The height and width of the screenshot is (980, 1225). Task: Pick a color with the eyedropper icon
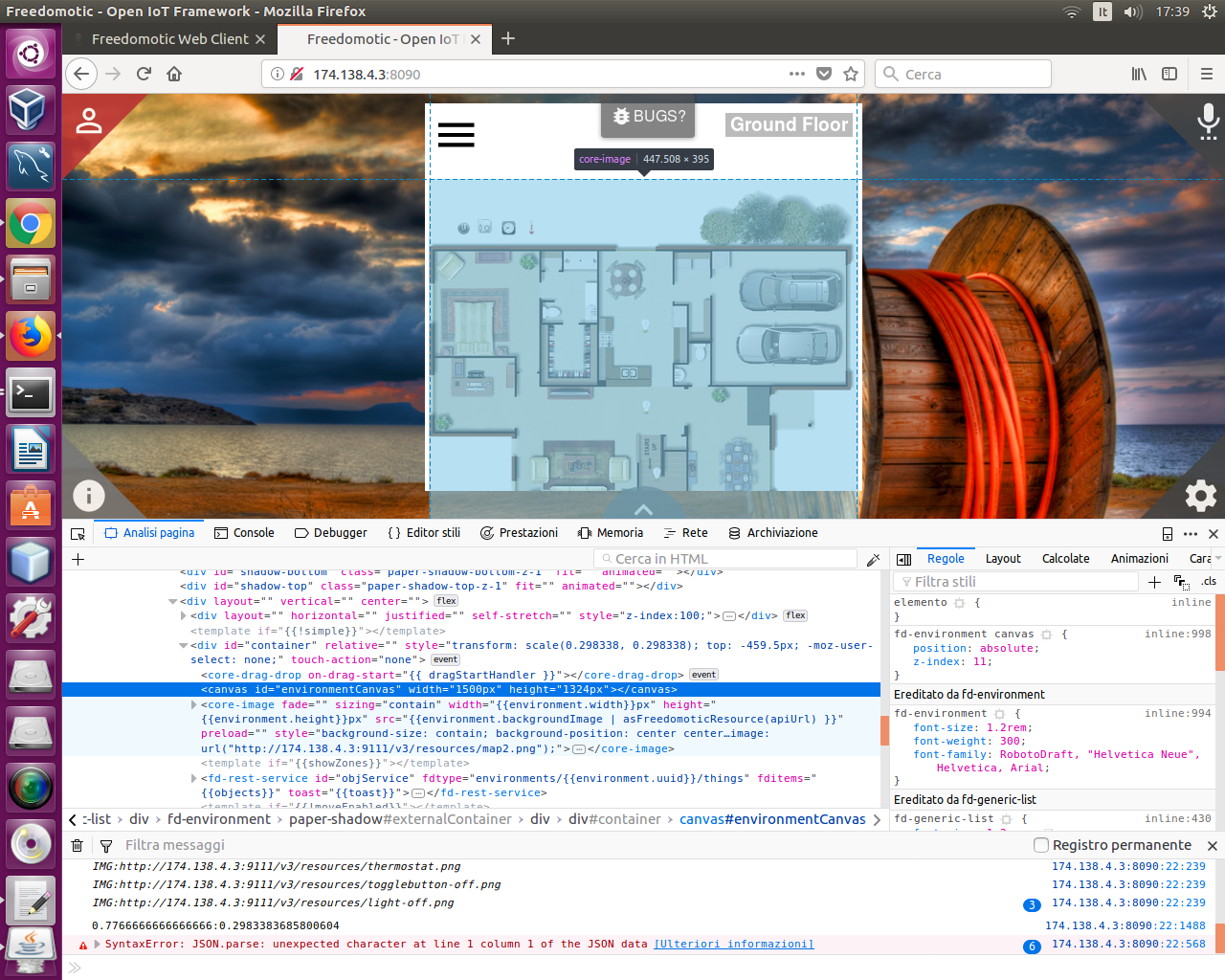(873, 559)
